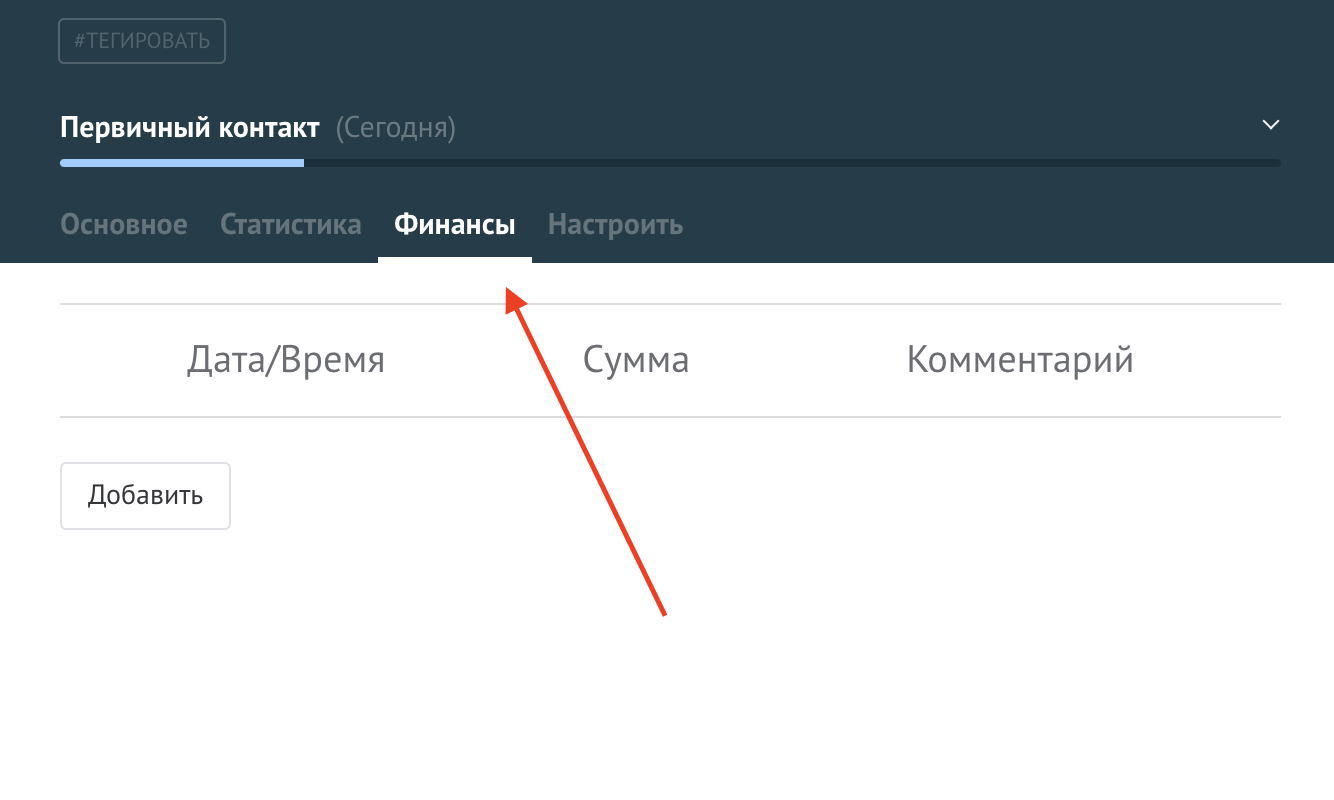Click the Комментарий column header
The image size is (1334, 800).
click(1019, 360)
